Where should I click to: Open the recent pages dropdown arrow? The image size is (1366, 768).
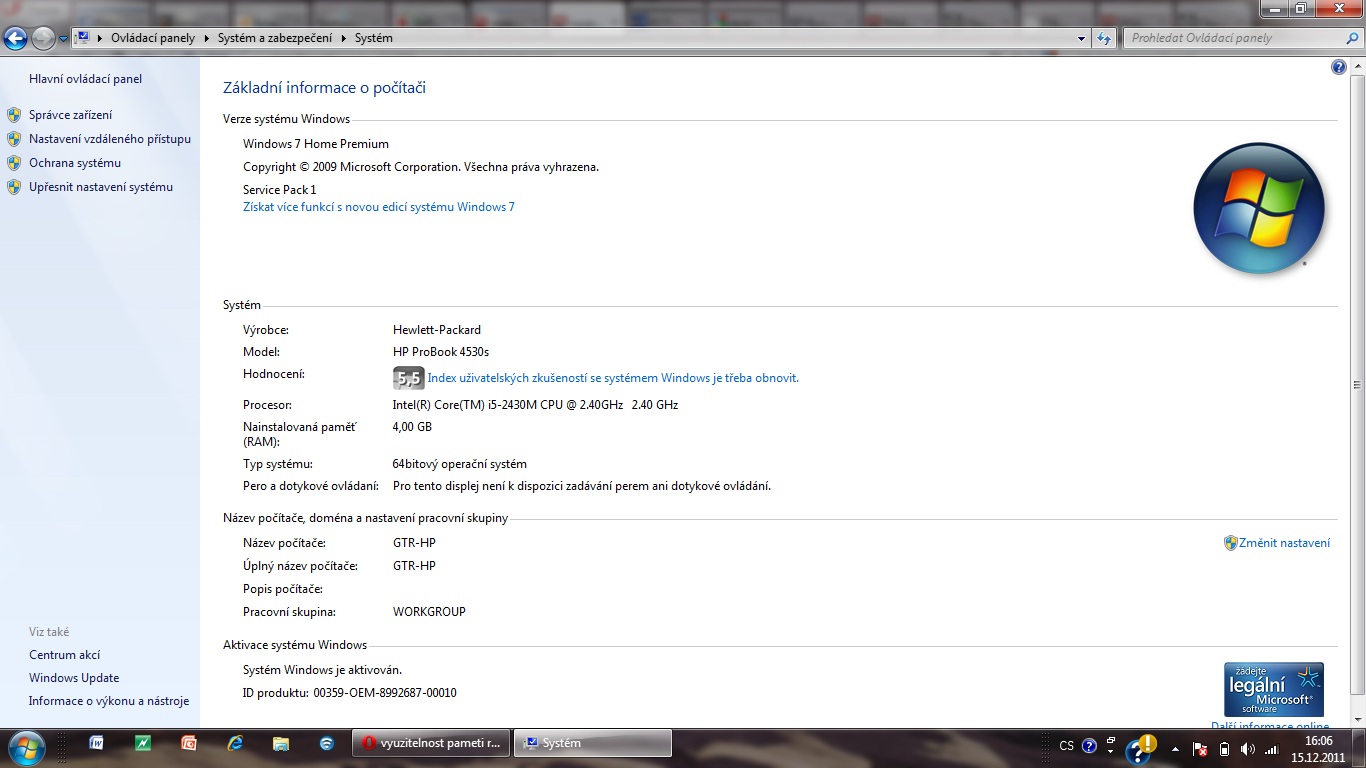point(64,38)
